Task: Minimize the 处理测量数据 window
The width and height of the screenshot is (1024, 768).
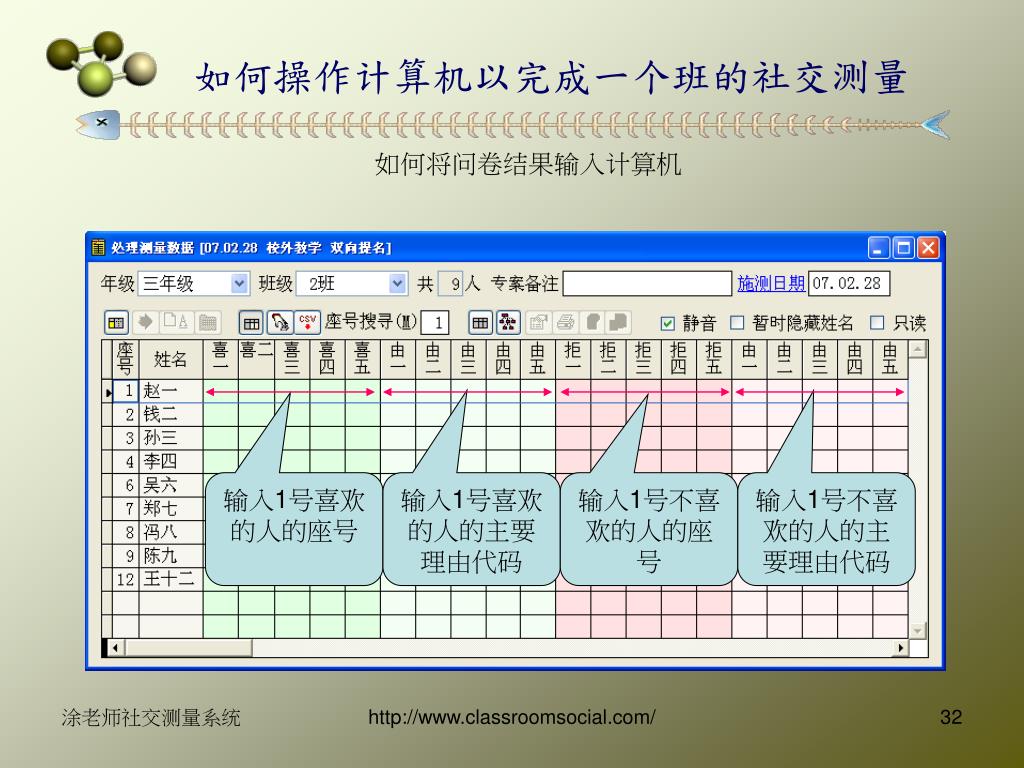Action: 878,248
